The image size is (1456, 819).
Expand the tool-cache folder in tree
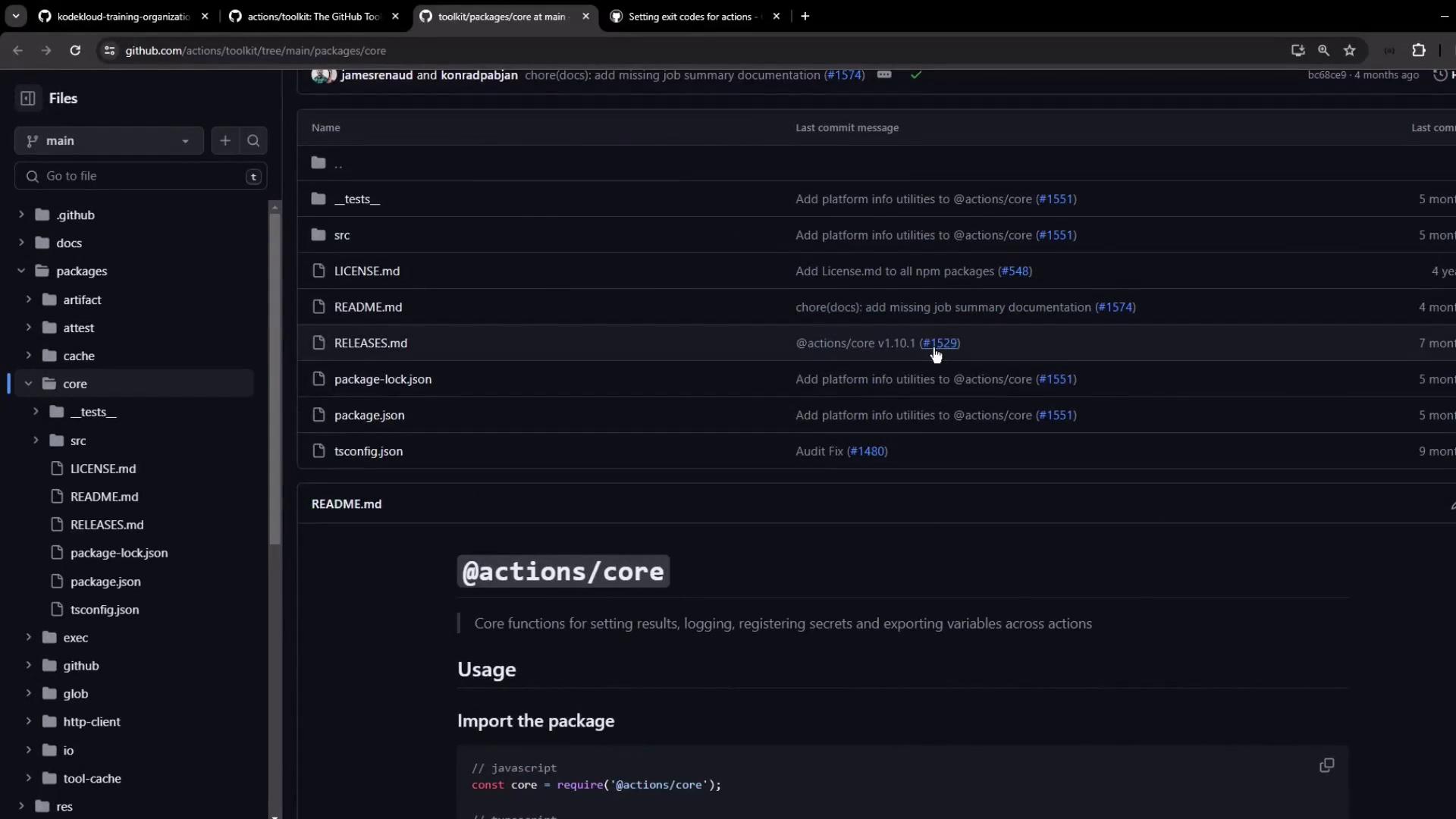tap(29, 778)
